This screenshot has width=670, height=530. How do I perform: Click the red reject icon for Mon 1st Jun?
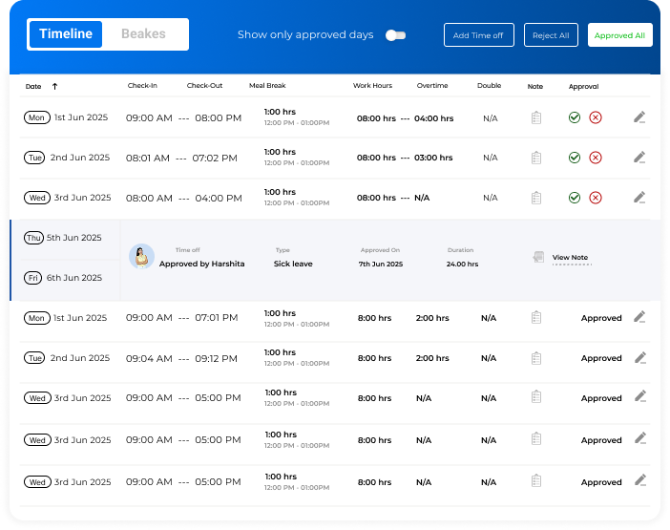point(595,118)
